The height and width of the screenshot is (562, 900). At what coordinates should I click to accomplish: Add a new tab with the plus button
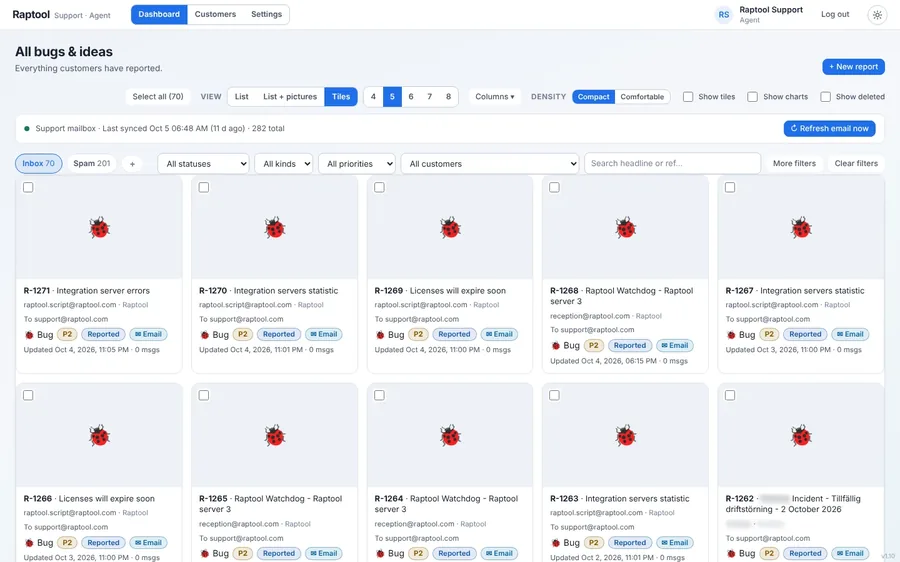pos(132,164)
